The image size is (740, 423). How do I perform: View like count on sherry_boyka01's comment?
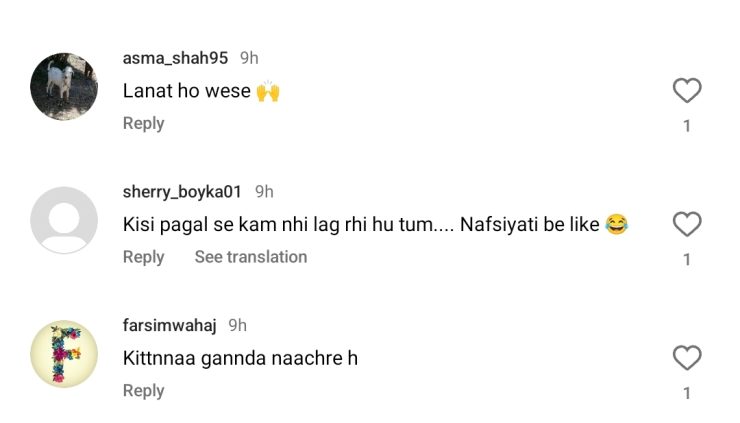click(686, 260)
